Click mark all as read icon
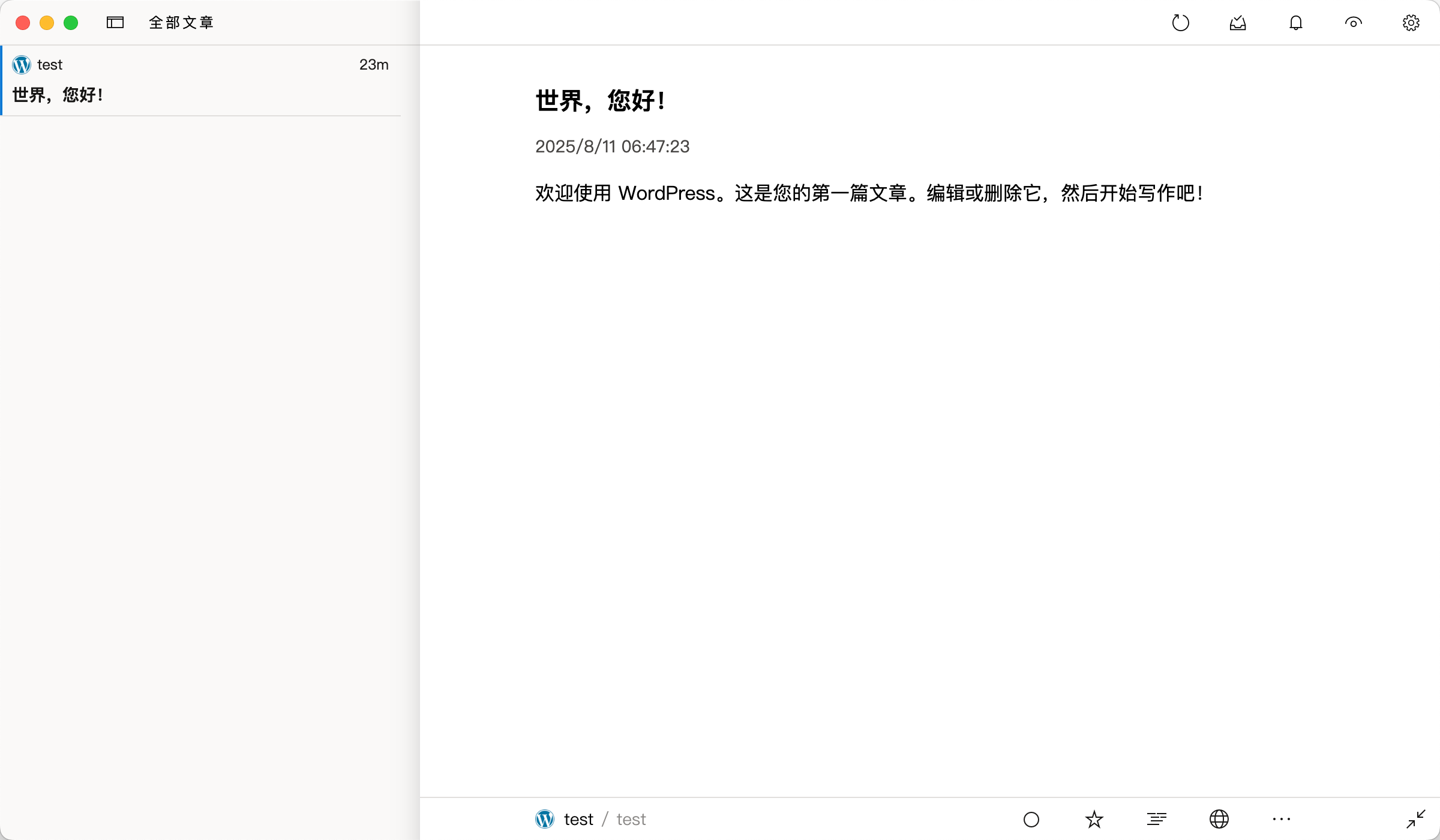Image resolution: width=1440 pixels, height=840 pixels. [1238, 23]
